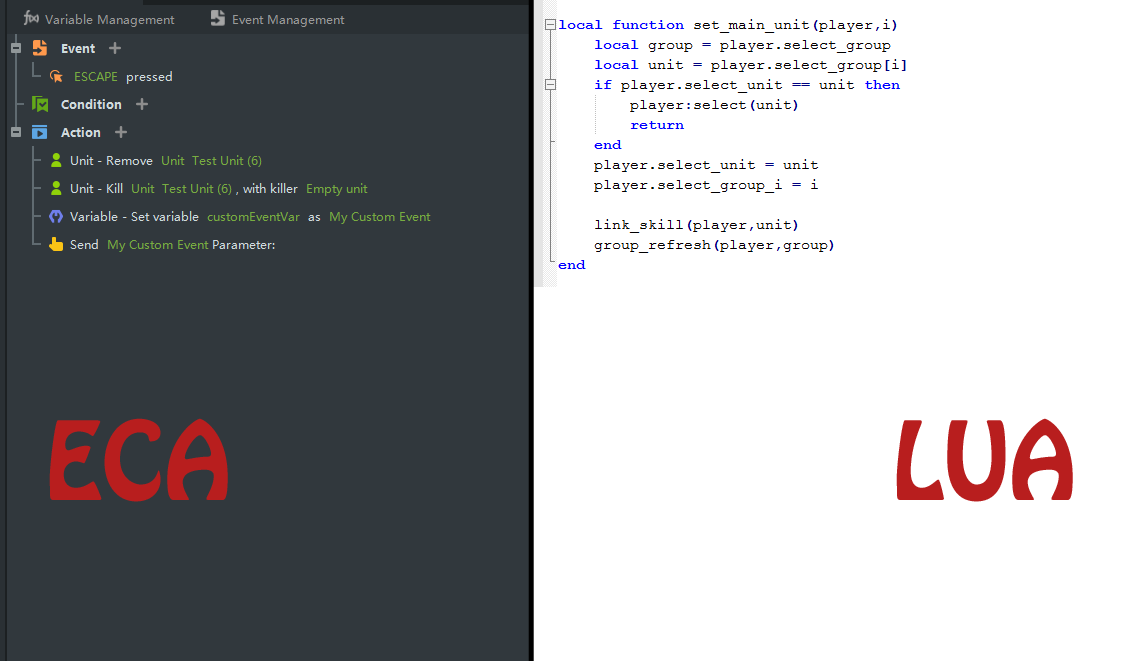Click the orange Event category icon
1140x661 pixels.
(x=40, y=48)
